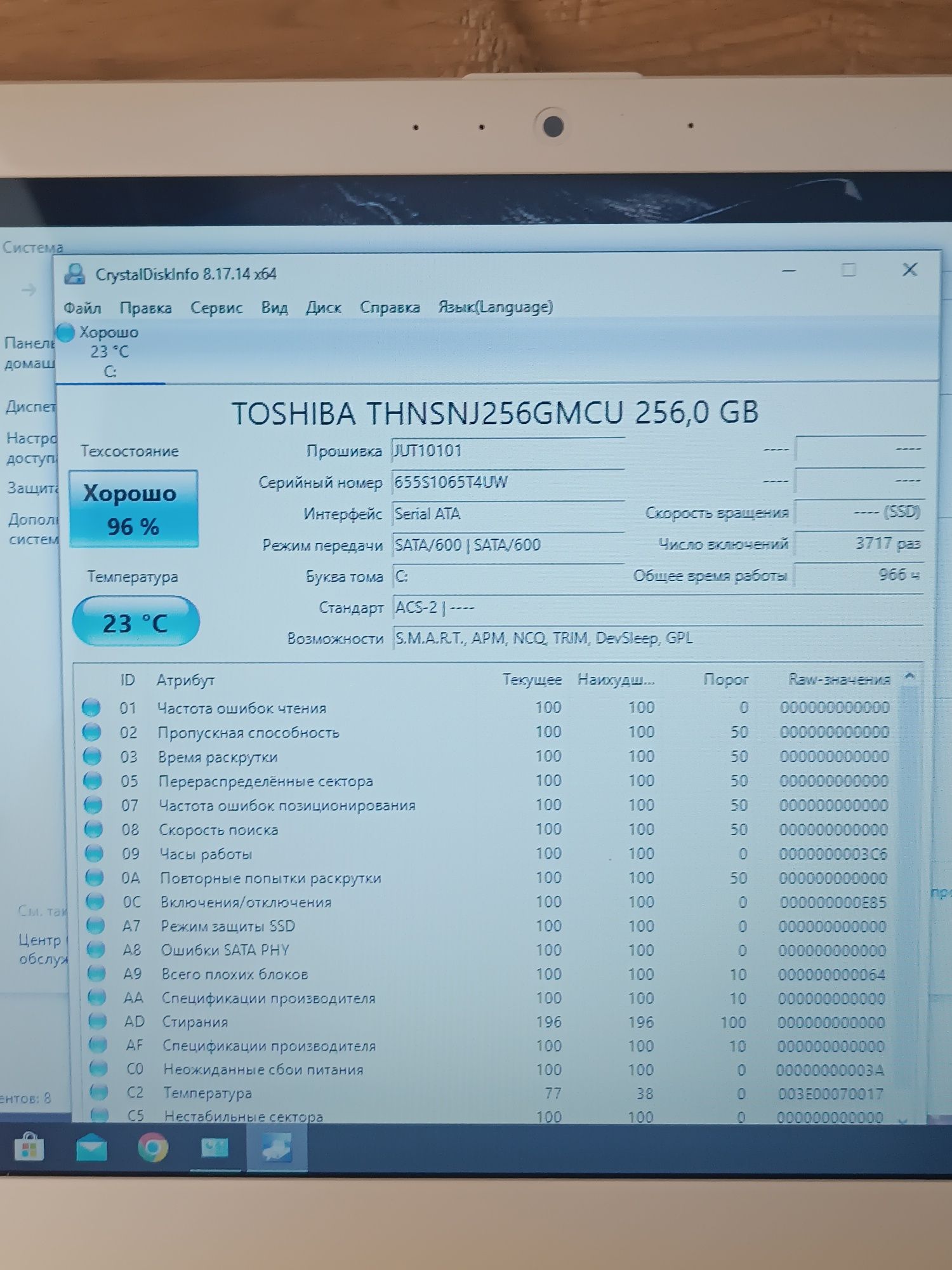The height and width of the screenshot is (1270, 952).
Task: Click the CrystalDiskInfo taskbar icon
Action: point(277,1148)
